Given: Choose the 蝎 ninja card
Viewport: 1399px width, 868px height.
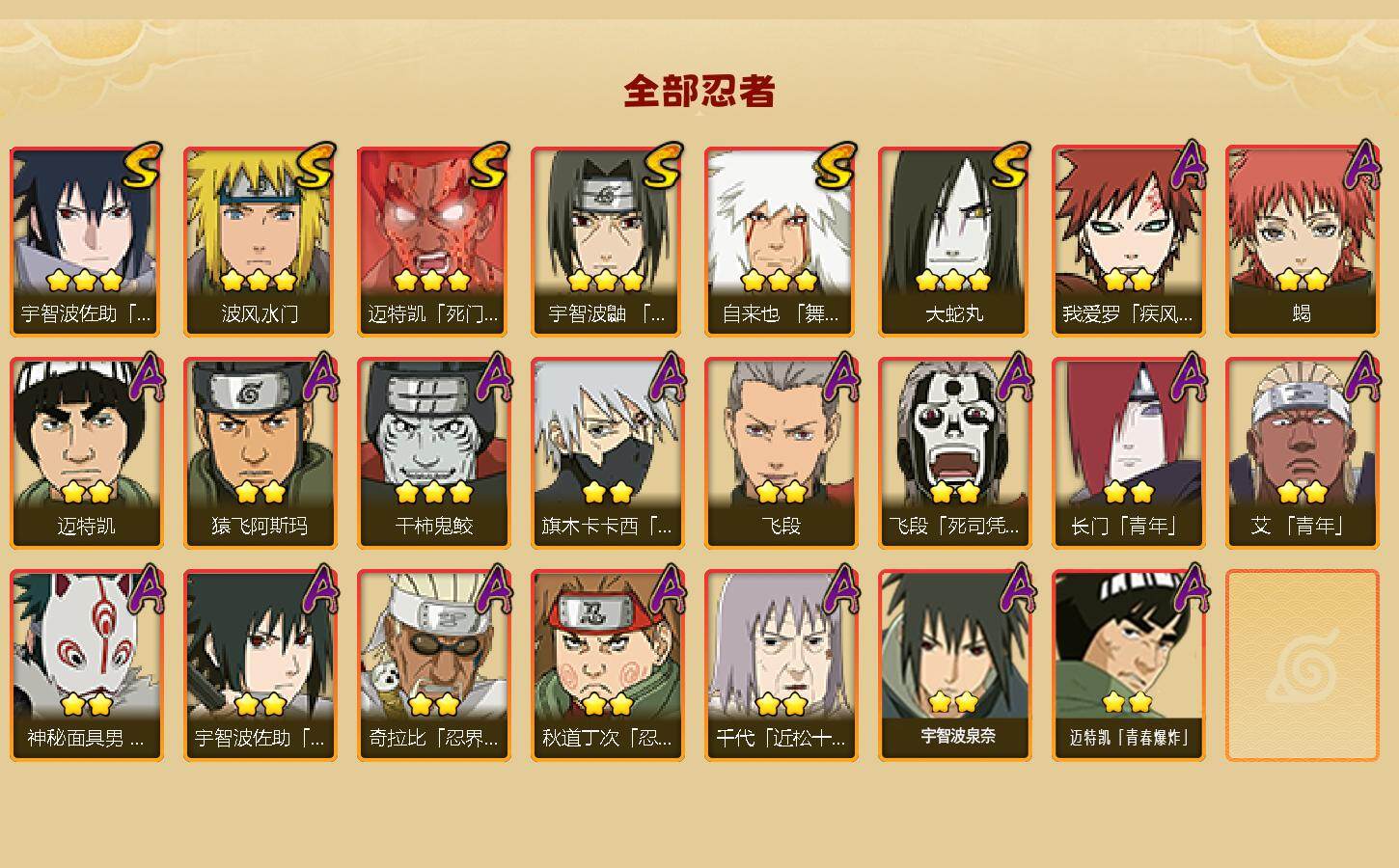Looking at the screenshot, I should tap(1302, 241).
